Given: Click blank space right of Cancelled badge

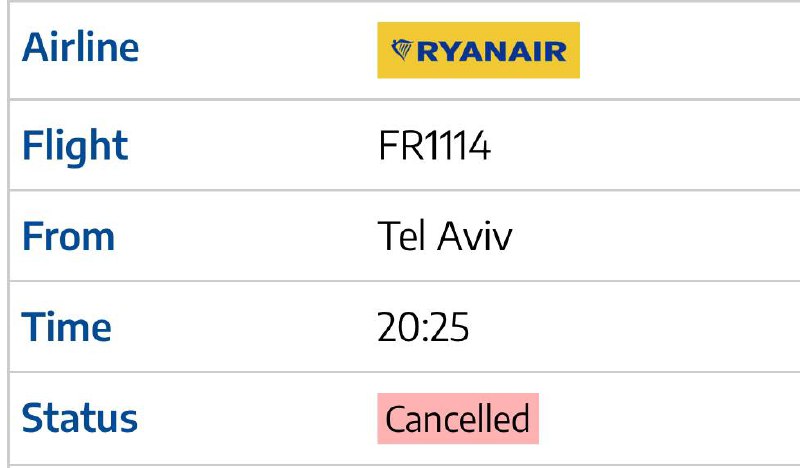Looking at the screenshot, I should pyautogui.click(x=669, y=418).
